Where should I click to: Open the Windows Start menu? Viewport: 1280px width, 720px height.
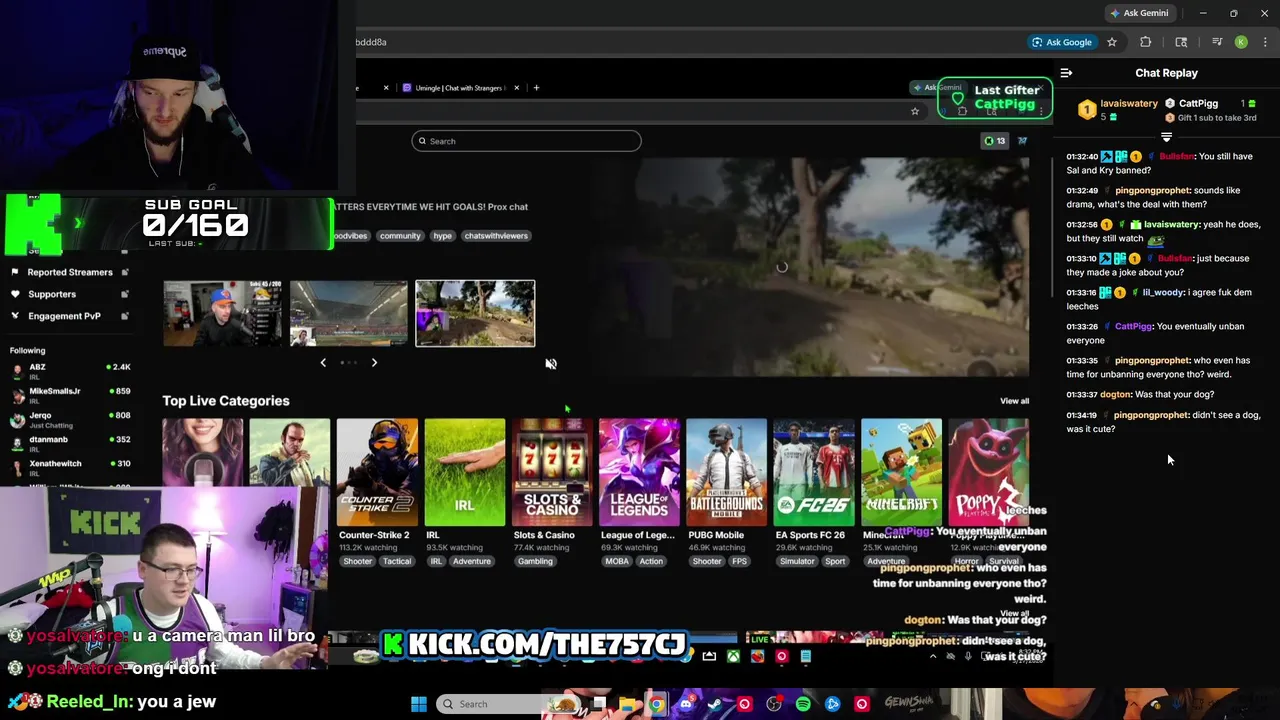(x=419, y=704)
